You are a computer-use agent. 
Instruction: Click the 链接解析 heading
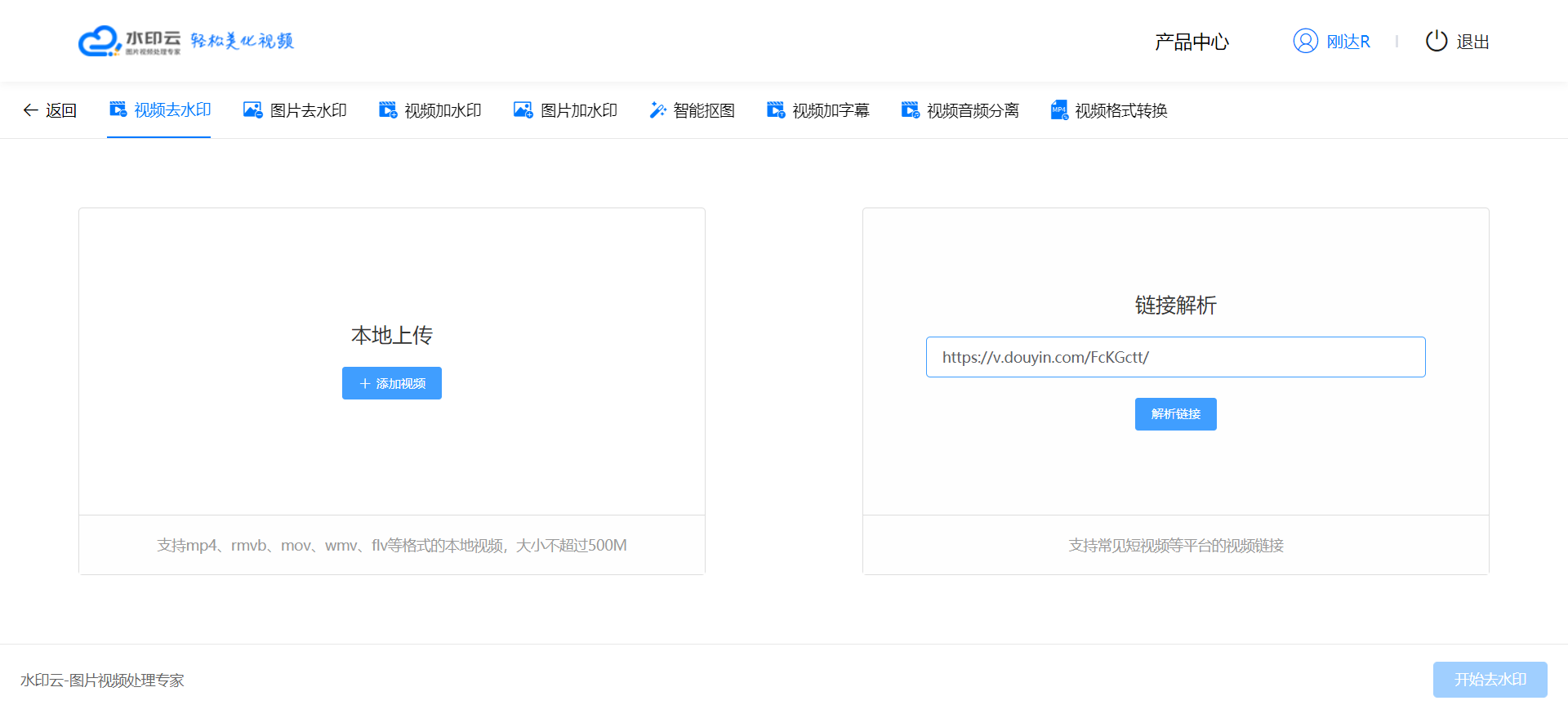1176,305
